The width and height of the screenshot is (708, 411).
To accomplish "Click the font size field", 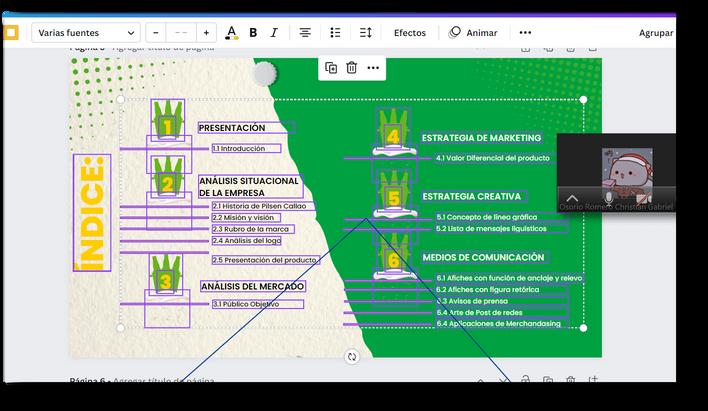I will pyautogui.click(x=181, y=33).
